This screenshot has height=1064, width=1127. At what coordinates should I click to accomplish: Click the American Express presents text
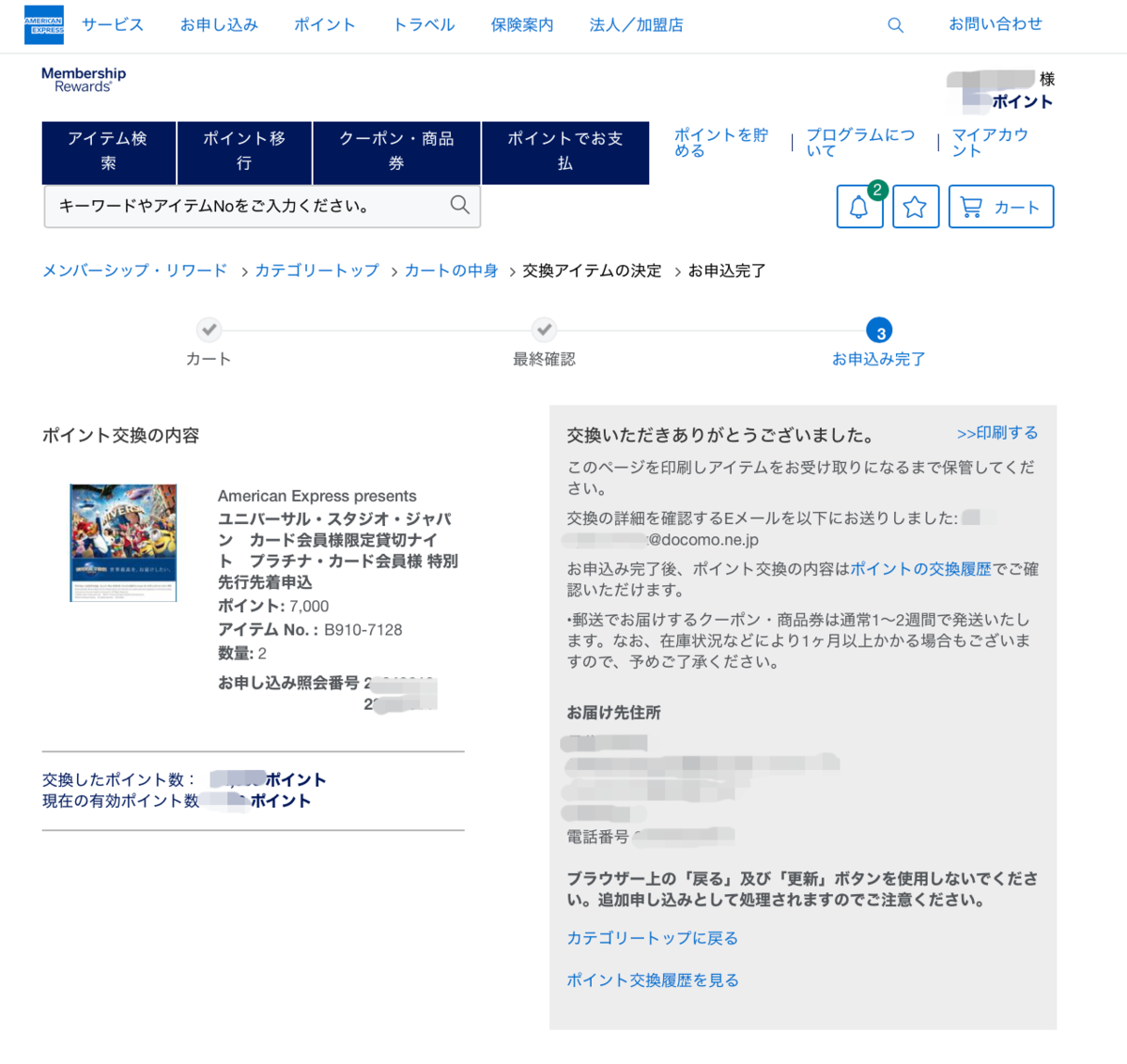point(316,496)
